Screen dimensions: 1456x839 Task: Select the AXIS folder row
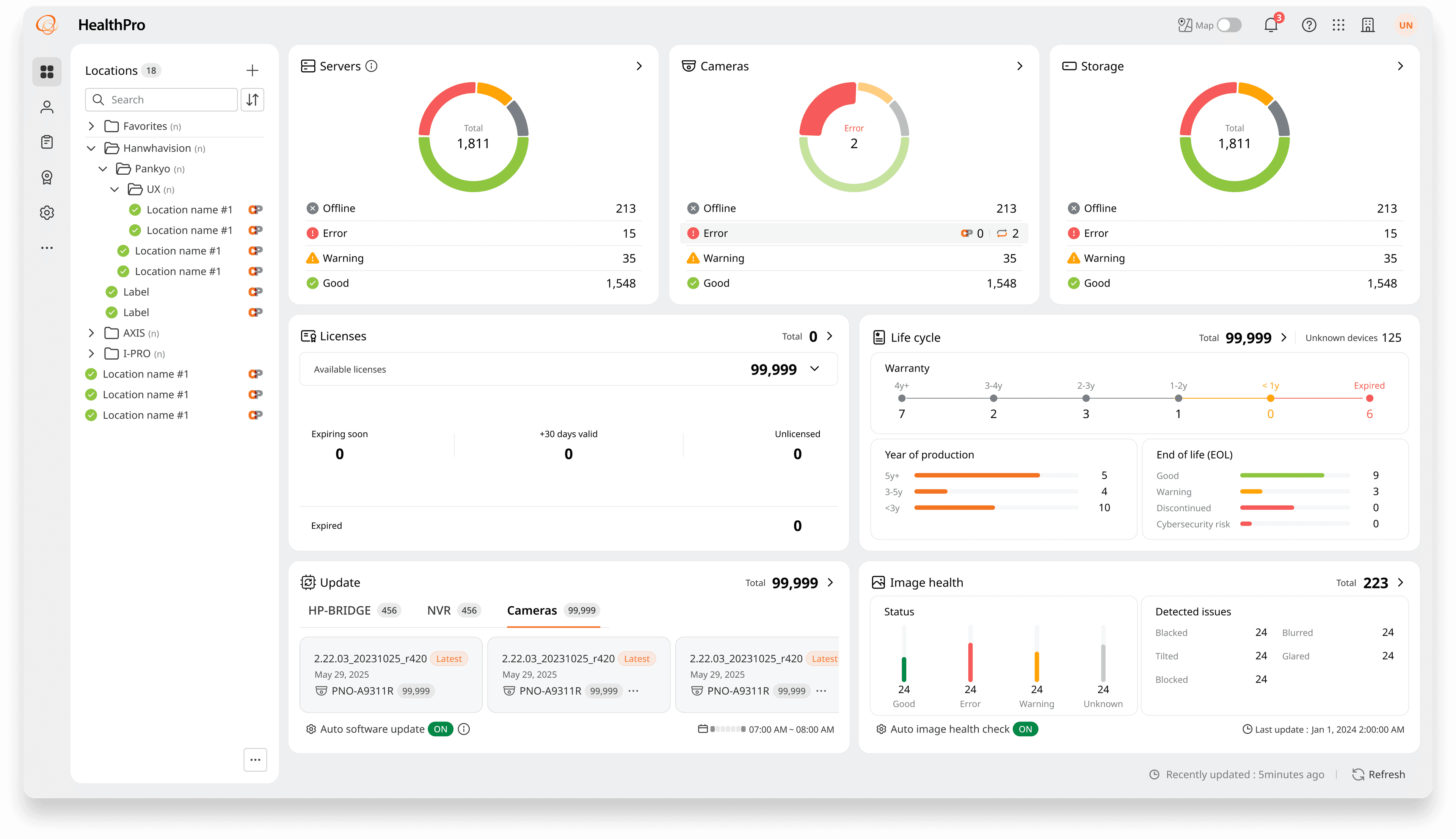pos(175,332)
